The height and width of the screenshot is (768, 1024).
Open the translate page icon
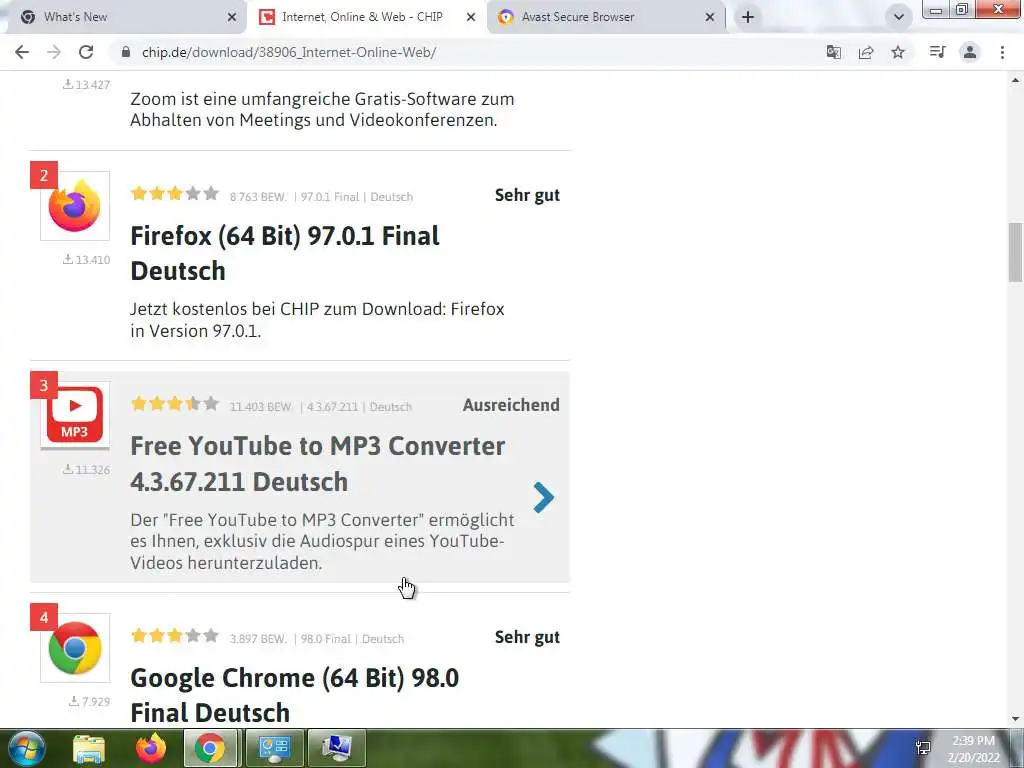pos(833,52)
